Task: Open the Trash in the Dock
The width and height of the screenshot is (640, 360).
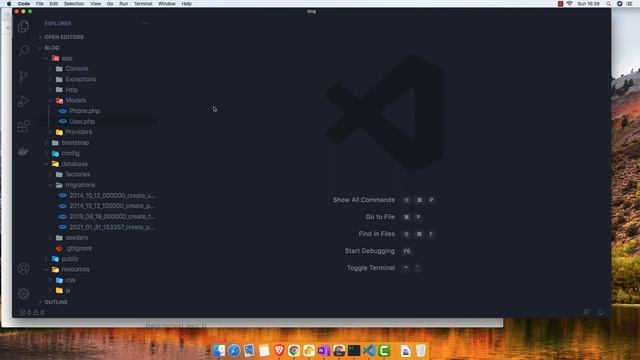Action: tap(421, 350)
